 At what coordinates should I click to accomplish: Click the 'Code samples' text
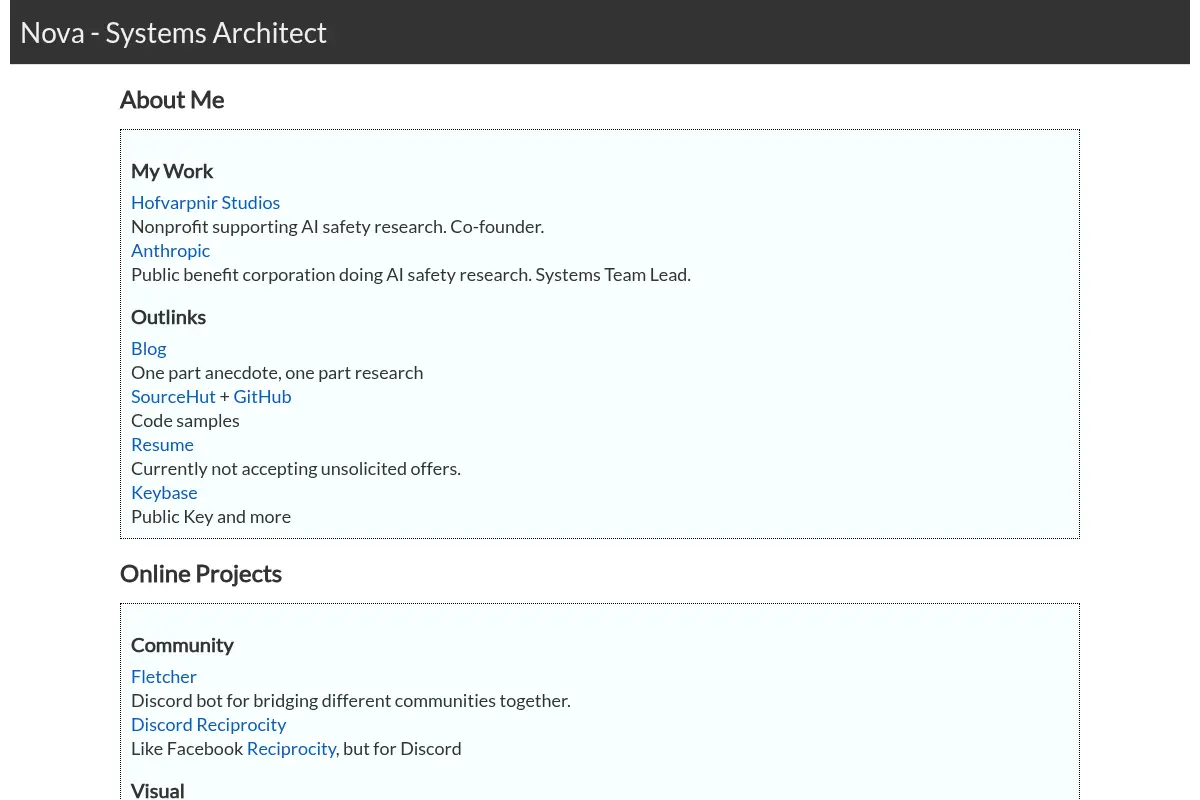[185, 420]
